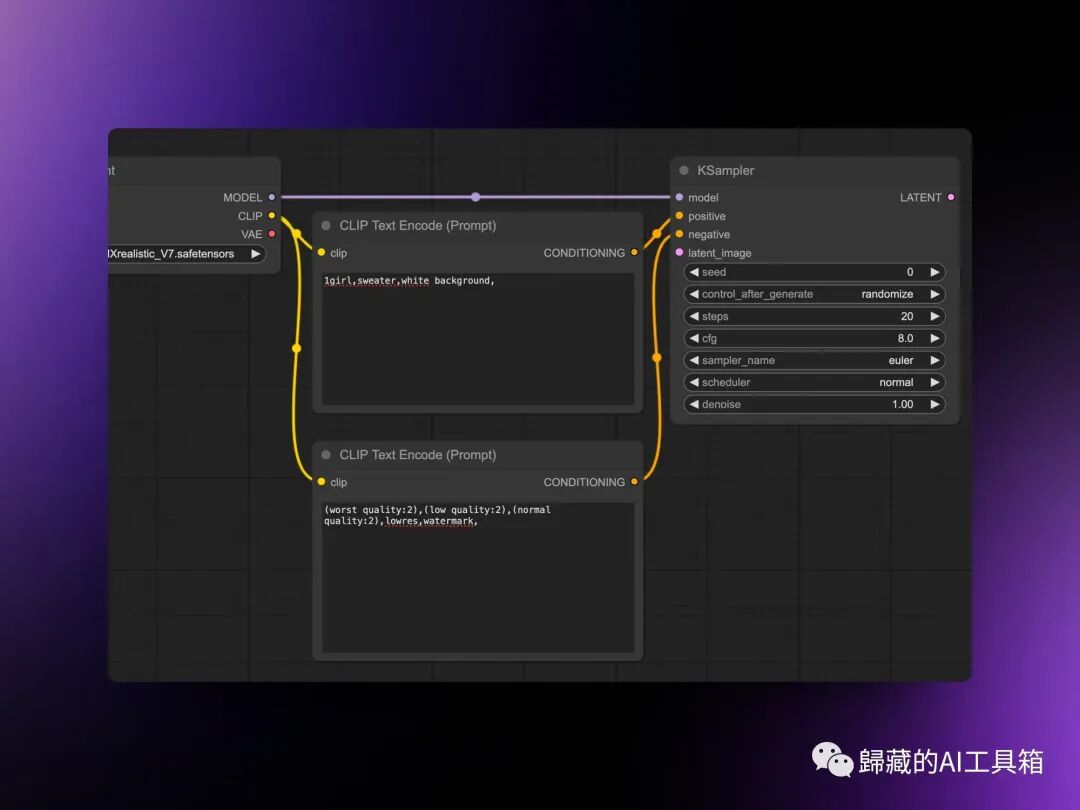Decrease steps with the left arrow
The width and height of the screenshot is (1080, 810).
click(x=694, y=316)
